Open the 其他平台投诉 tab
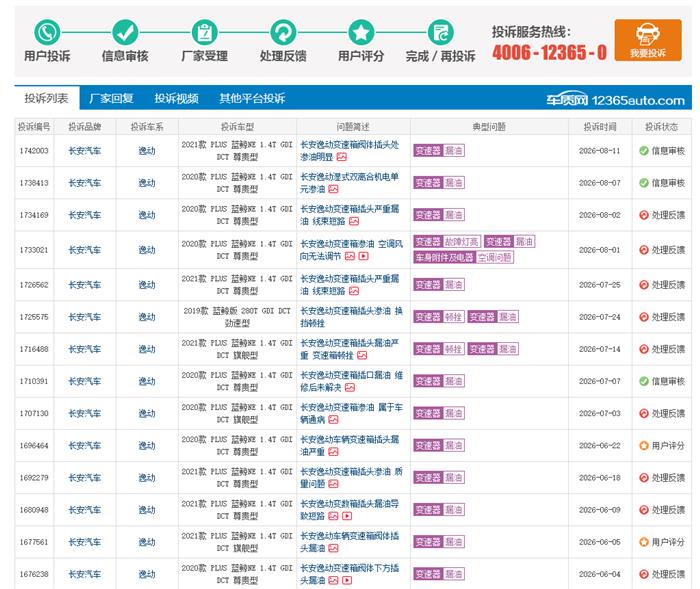The image size is (700, 589). click(252, 98)
